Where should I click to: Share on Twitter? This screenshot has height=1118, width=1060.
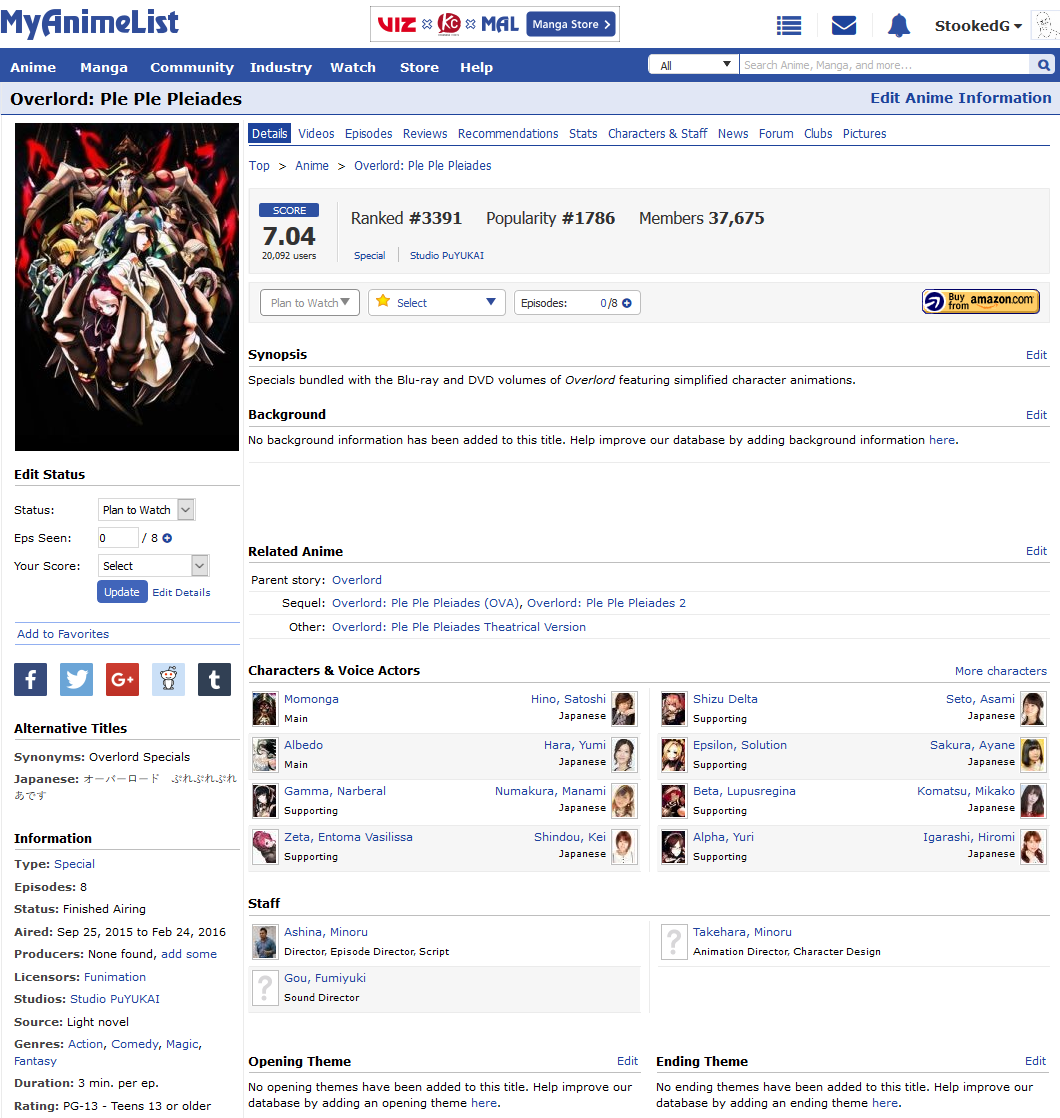tap(76, 679)
